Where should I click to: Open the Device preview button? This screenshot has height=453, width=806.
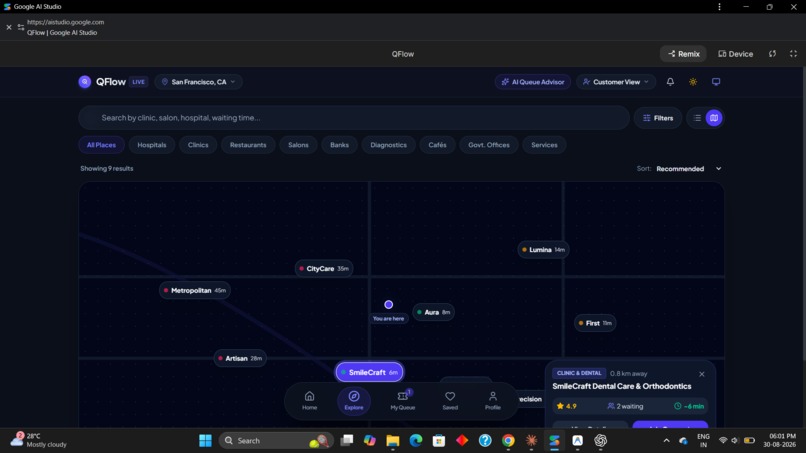[736, 54]
